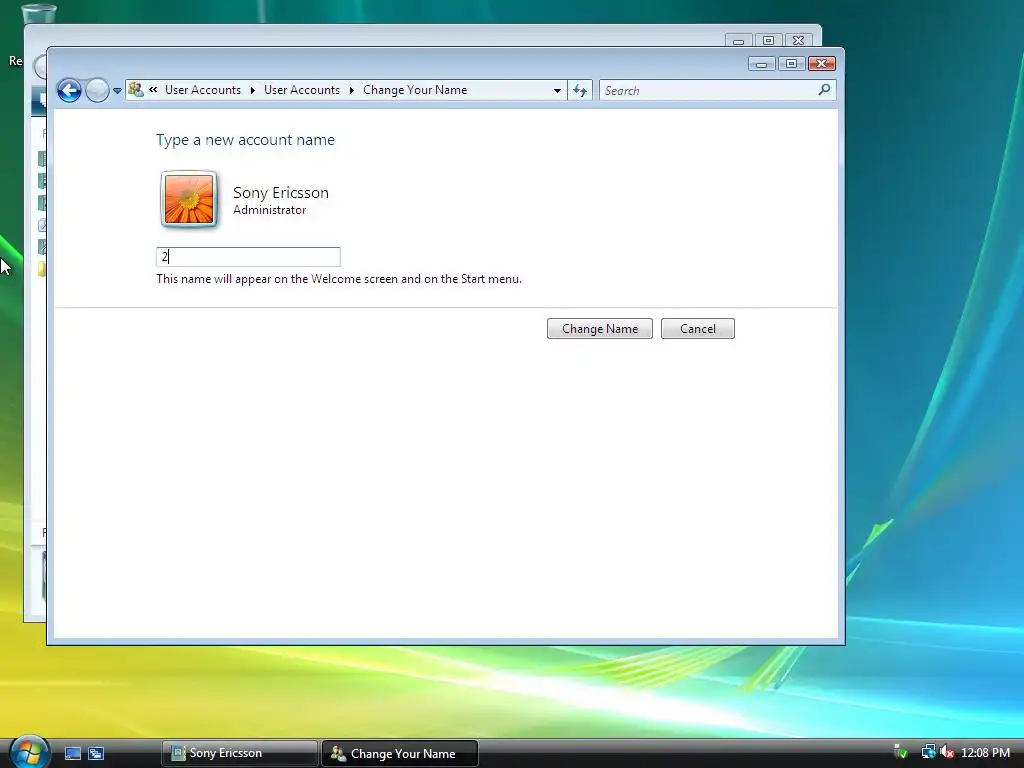This screenshot has width=1024, height=768.
Task: Focus the Search box
Action: 707,90
